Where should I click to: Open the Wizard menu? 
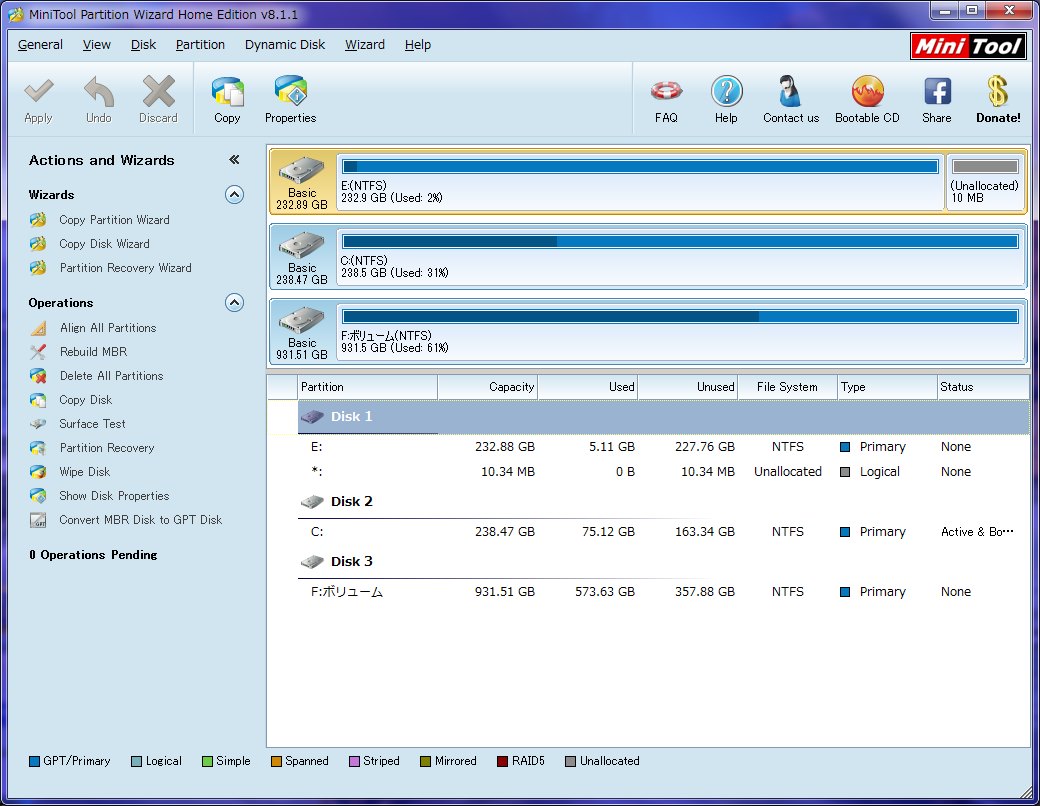(365, 45)
